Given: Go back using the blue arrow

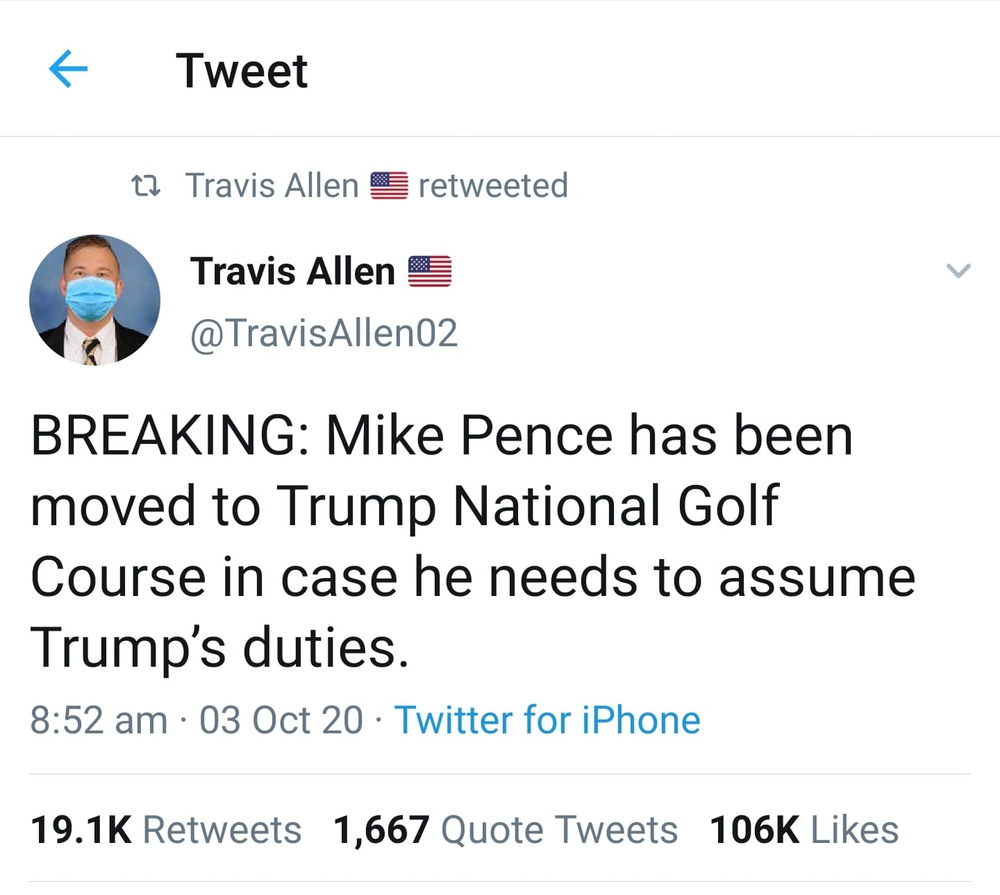Looking at the screenshot, I should 68,70.
